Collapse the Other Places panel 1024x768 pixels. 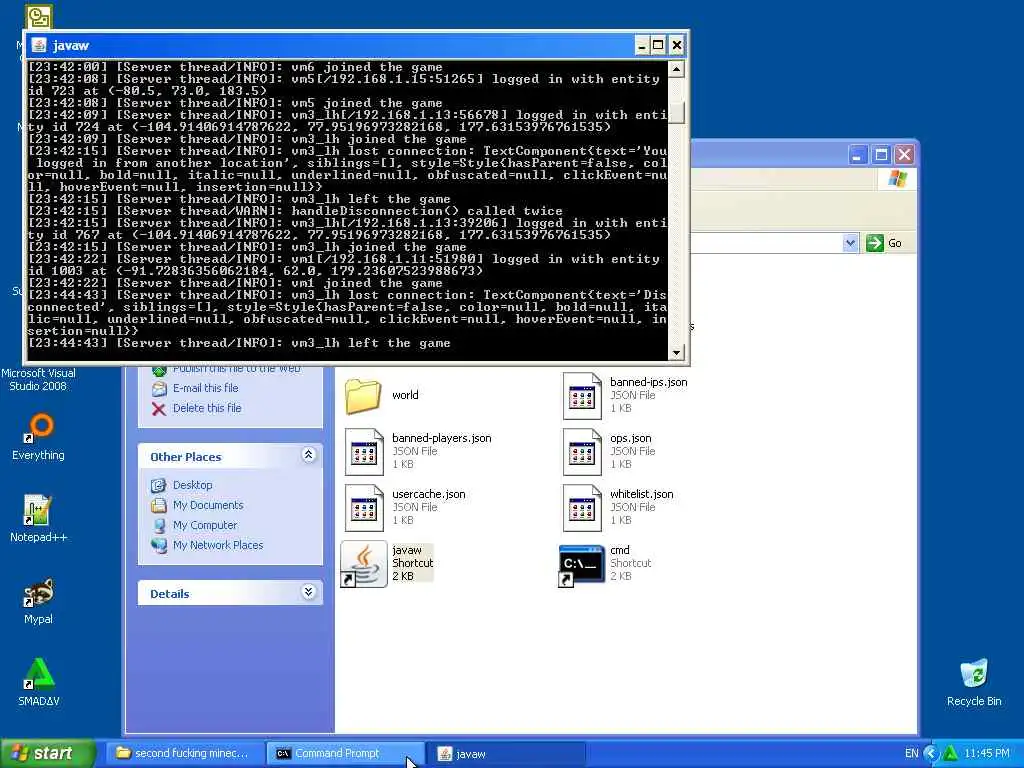click(x=308, y=455)
